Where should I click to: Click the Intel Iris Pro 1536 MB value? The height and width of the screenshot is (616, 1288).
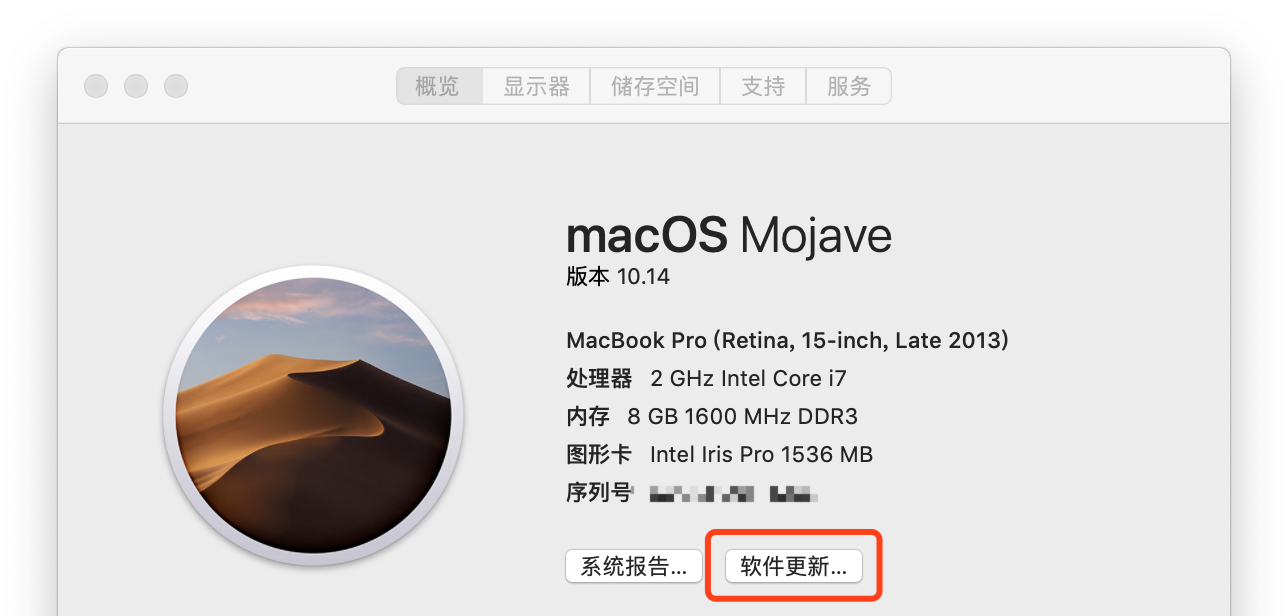761,455
